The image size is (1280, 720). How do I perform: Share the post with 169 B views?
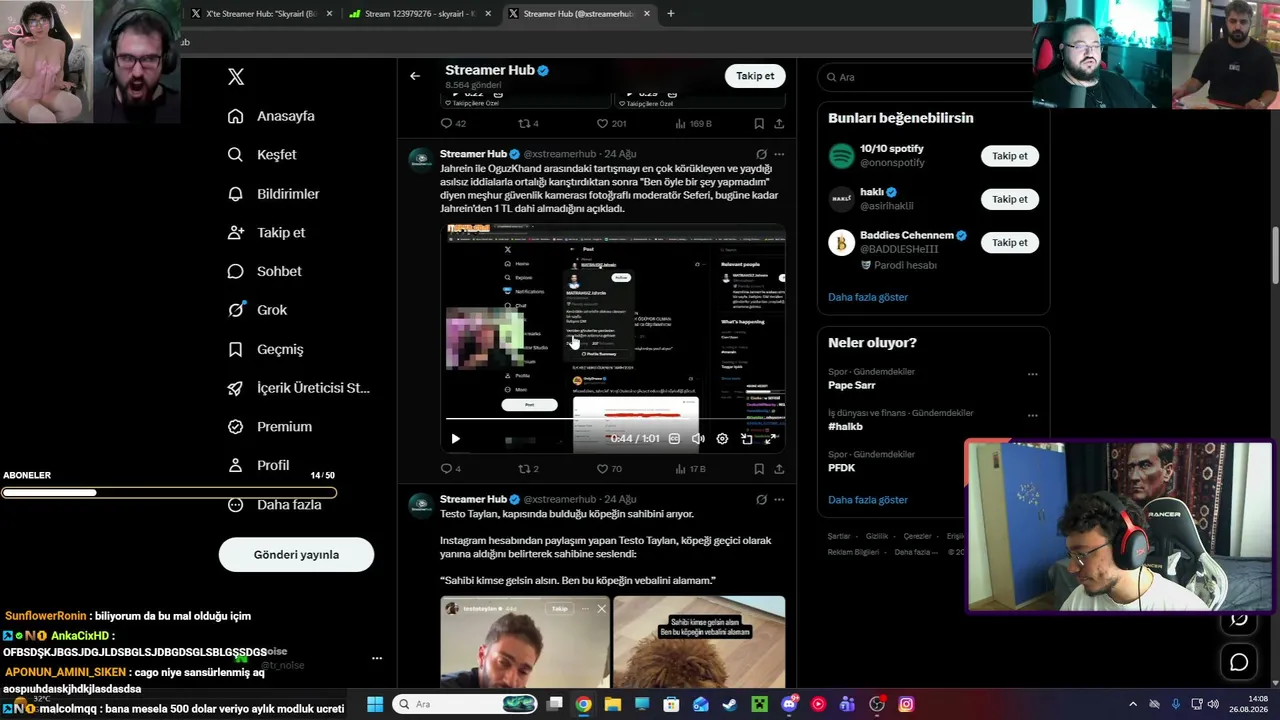779,124
